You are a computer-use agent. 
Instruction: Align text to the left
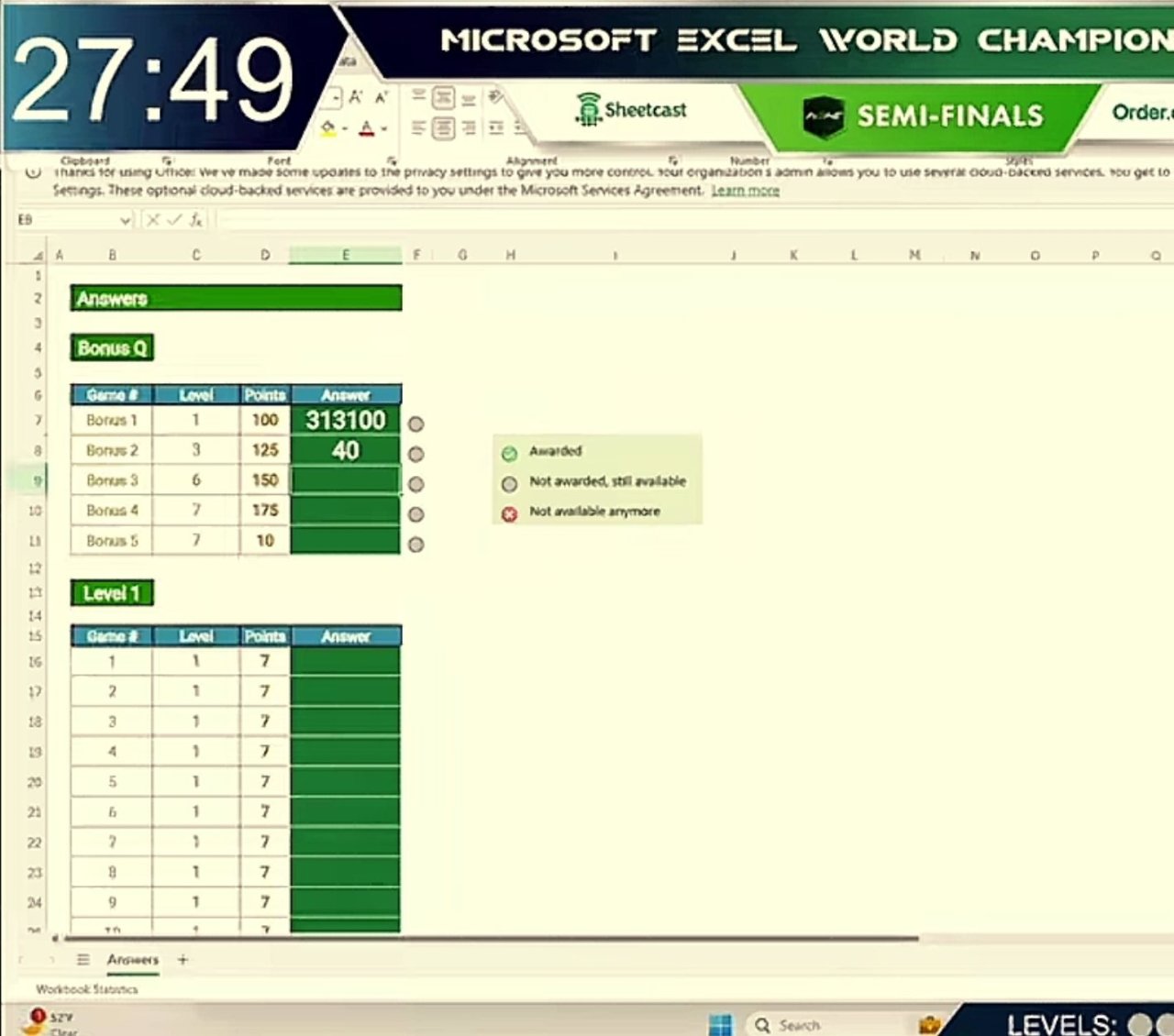tap(418, 128)
